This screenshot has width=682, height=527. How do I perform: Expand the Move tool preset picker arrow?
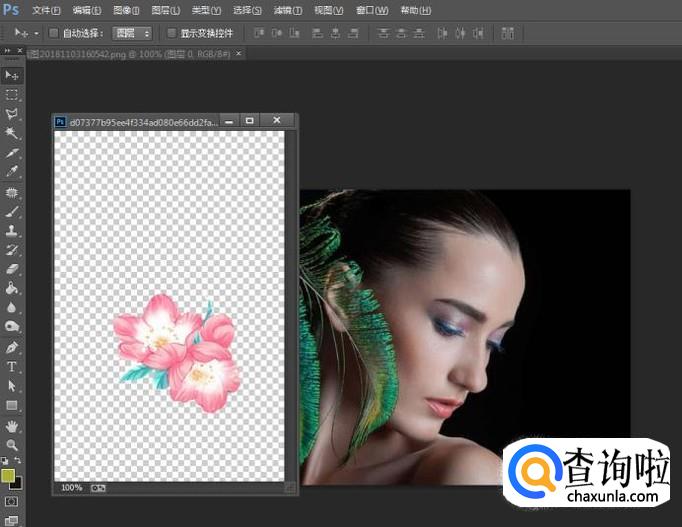(37, 33)
